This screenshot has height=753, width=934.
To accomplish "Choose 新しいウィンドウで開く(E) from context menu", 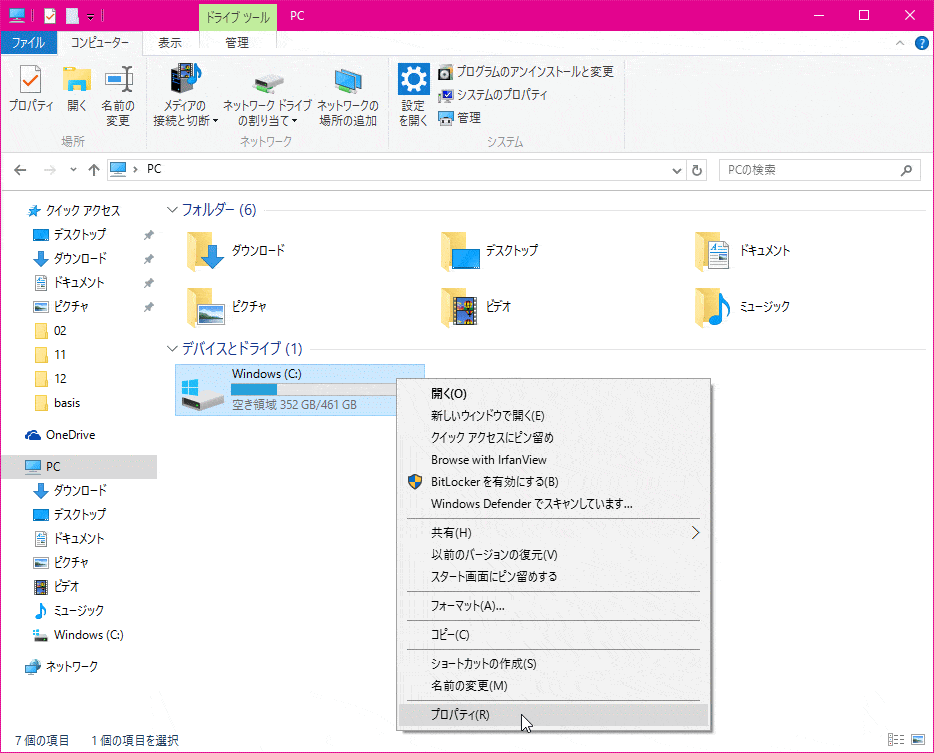I will coord(554,416).
